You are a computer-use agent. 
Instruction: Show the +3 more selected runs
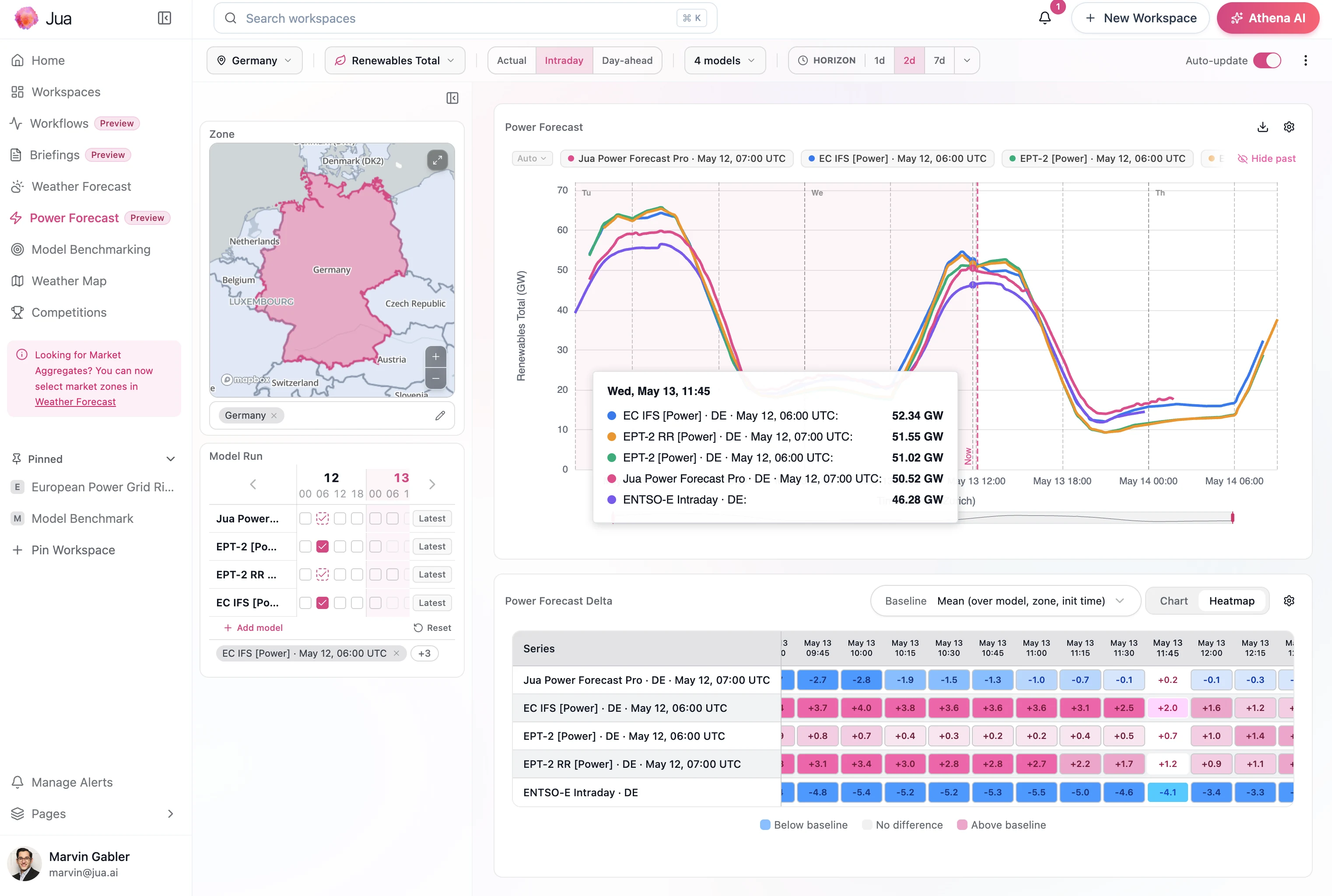tap(424, 653)
